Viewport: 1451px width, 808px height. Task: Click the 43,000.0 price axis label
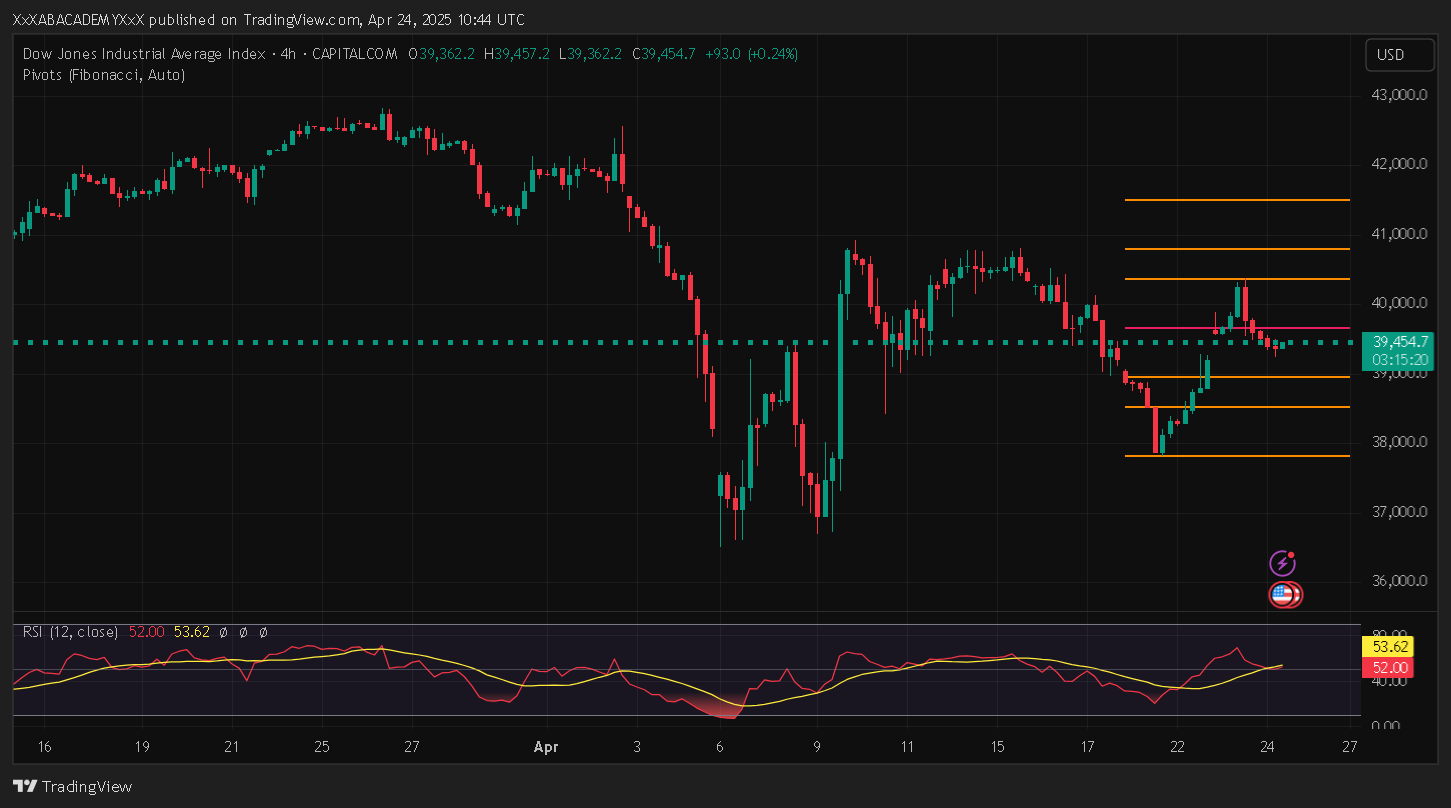coord(1397,95)
